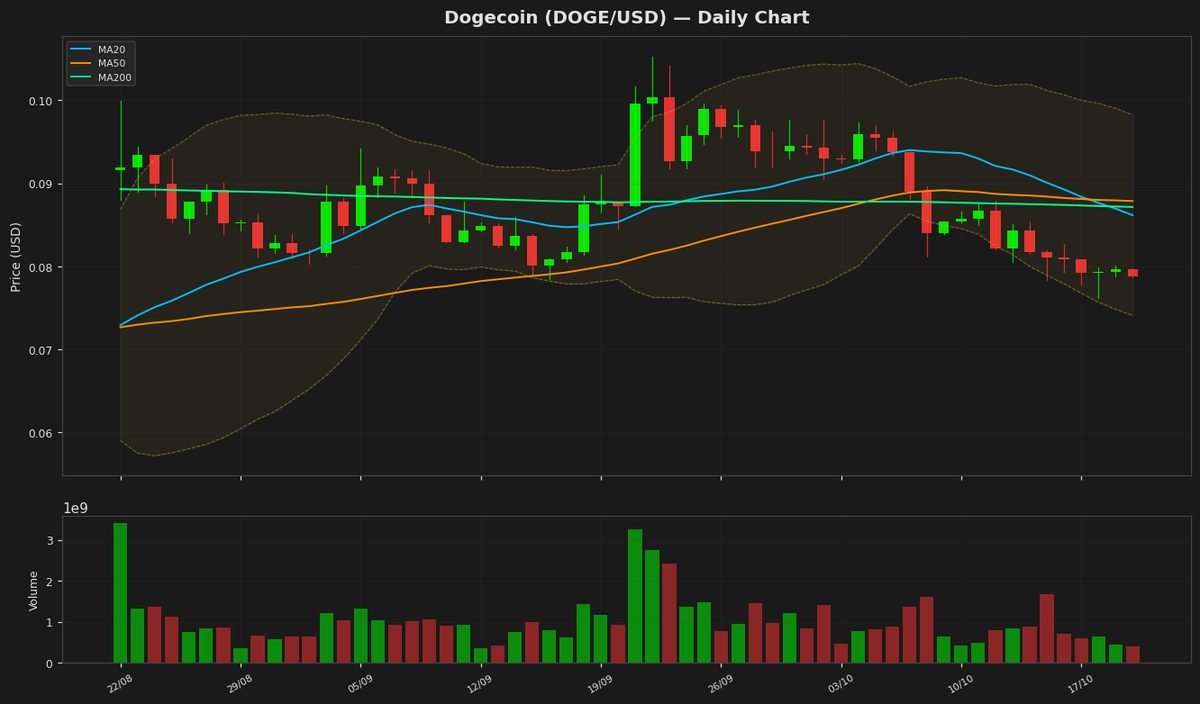Click the 0.10 price tick label
The width and height of the screenshot is (1200, 704).
(42, 101)
